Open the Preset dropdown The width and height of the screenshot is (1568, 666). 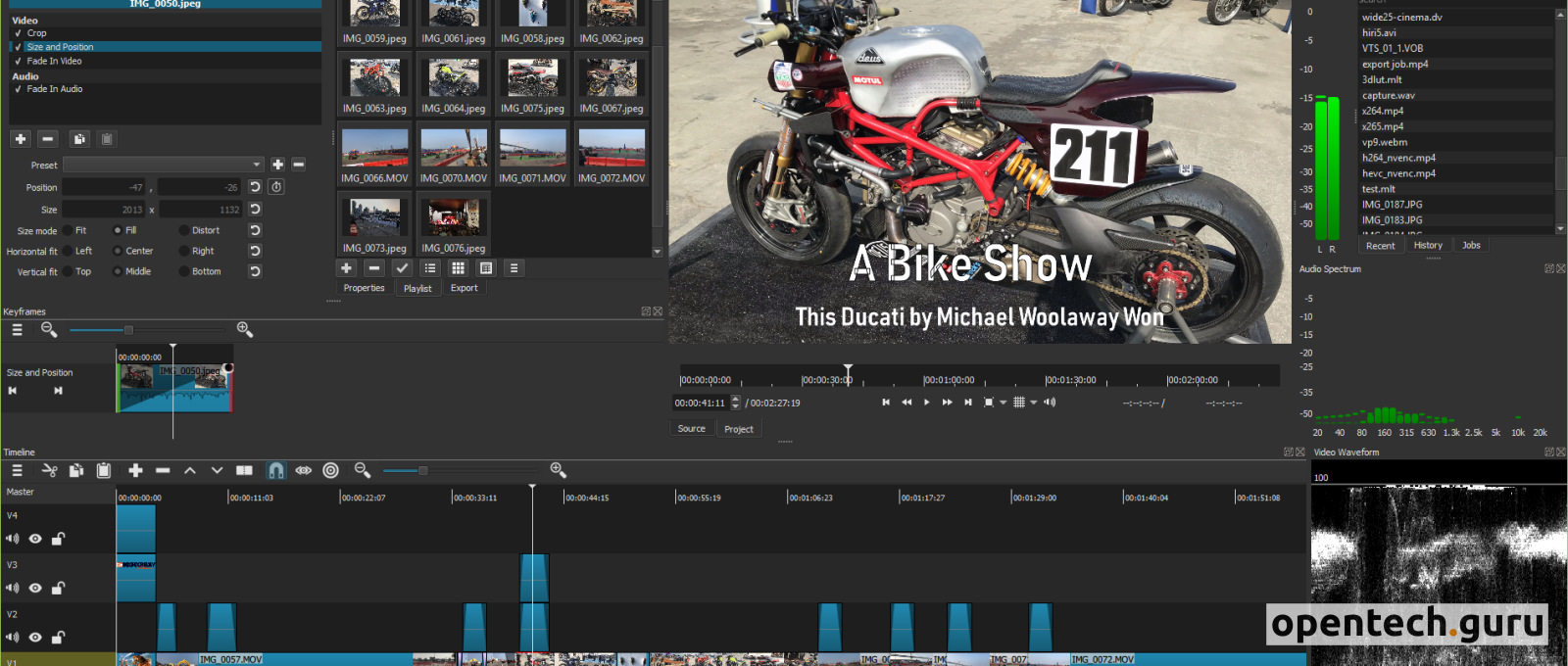[x=163, y=165]
